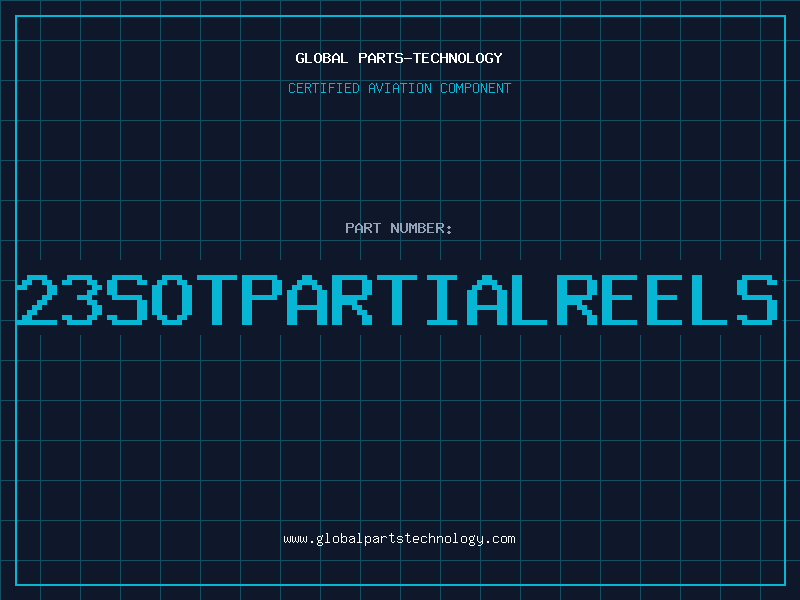800x600 pixels.
Task: Select the word CERTIFIED in the subtitle
Action: (324, 88)
